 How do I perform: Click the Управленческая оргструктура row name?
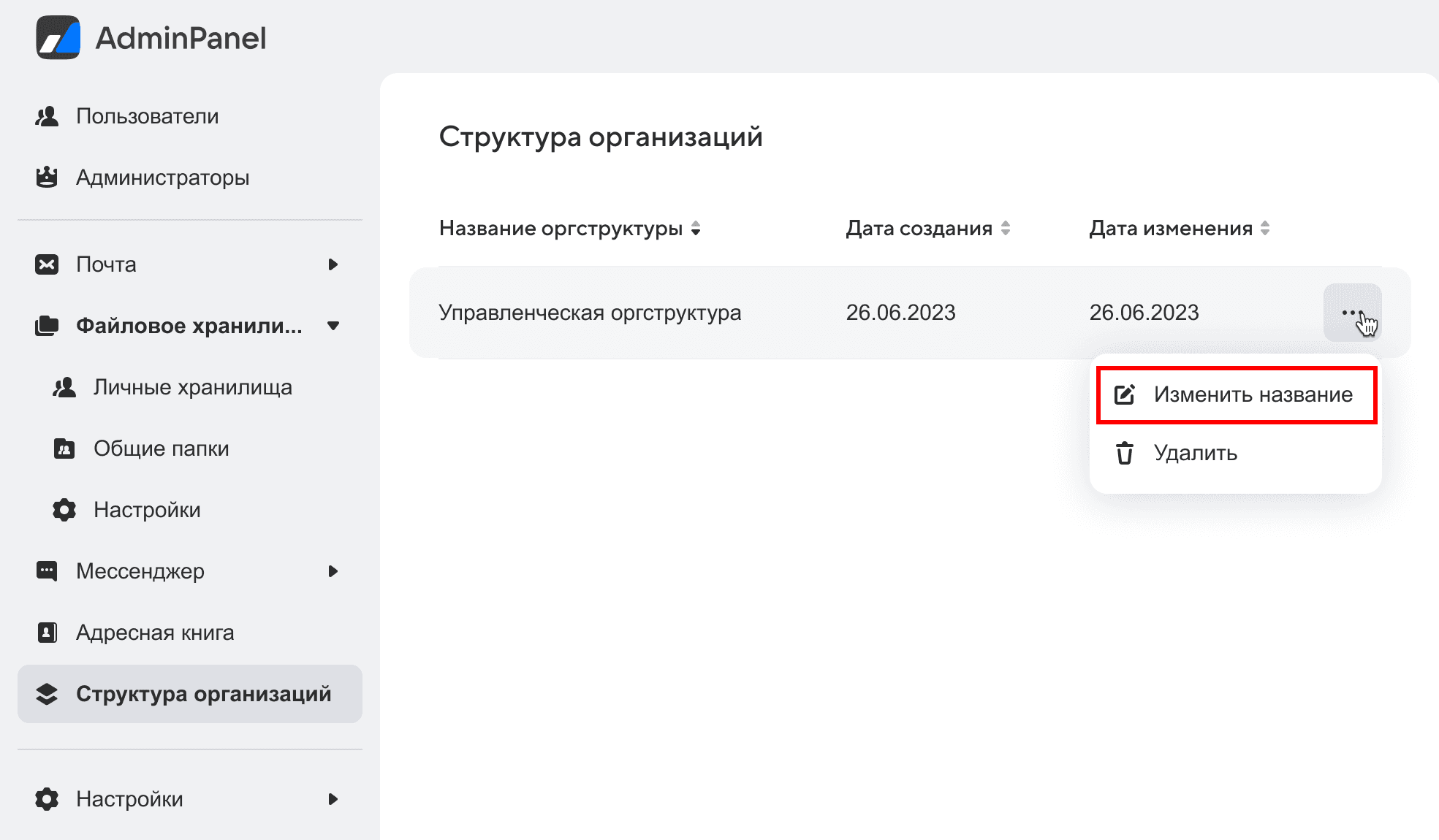click(x=590, y=313)
